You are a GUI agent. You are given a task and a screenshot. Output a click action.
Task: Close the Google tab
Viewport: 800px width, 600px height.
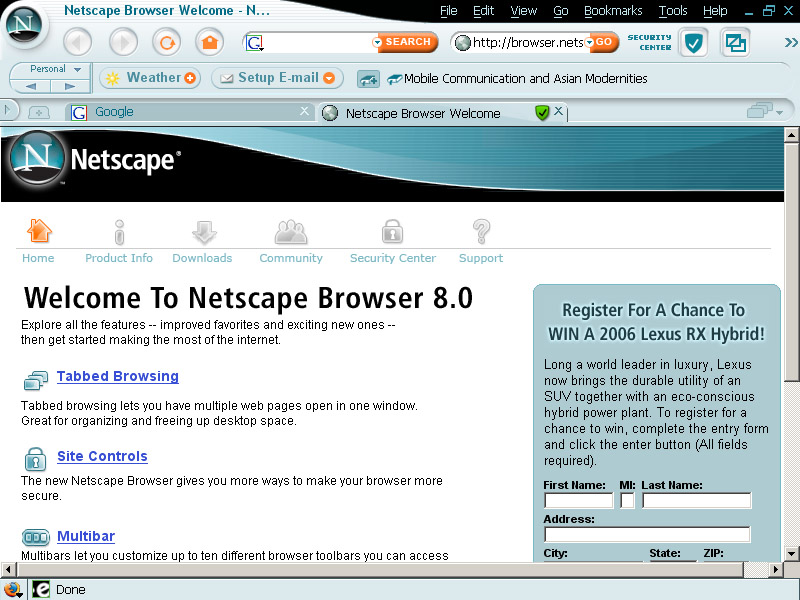coord(305,112)
